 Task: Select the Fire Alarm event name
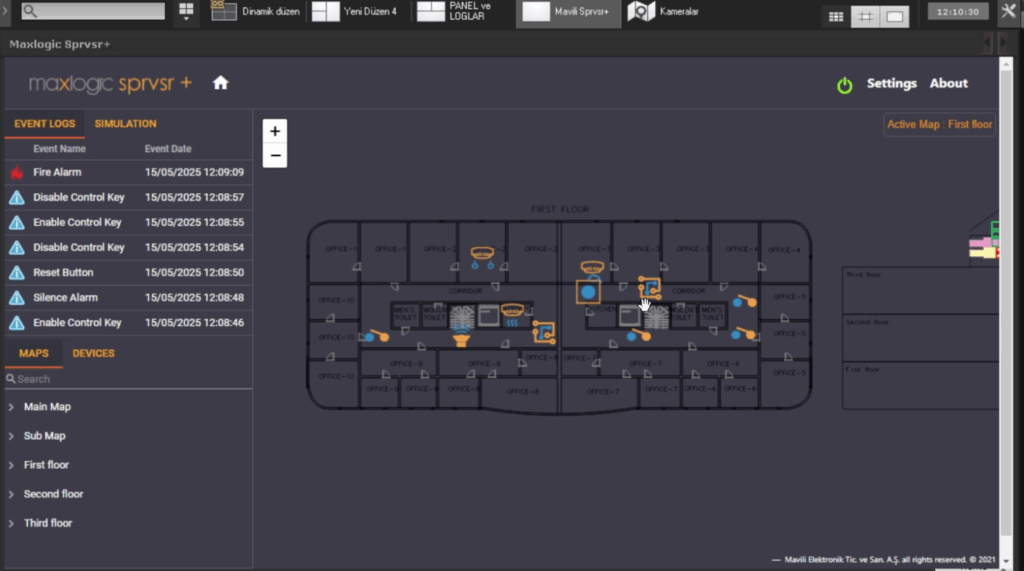pyautogui.click(x=57, y=172)
